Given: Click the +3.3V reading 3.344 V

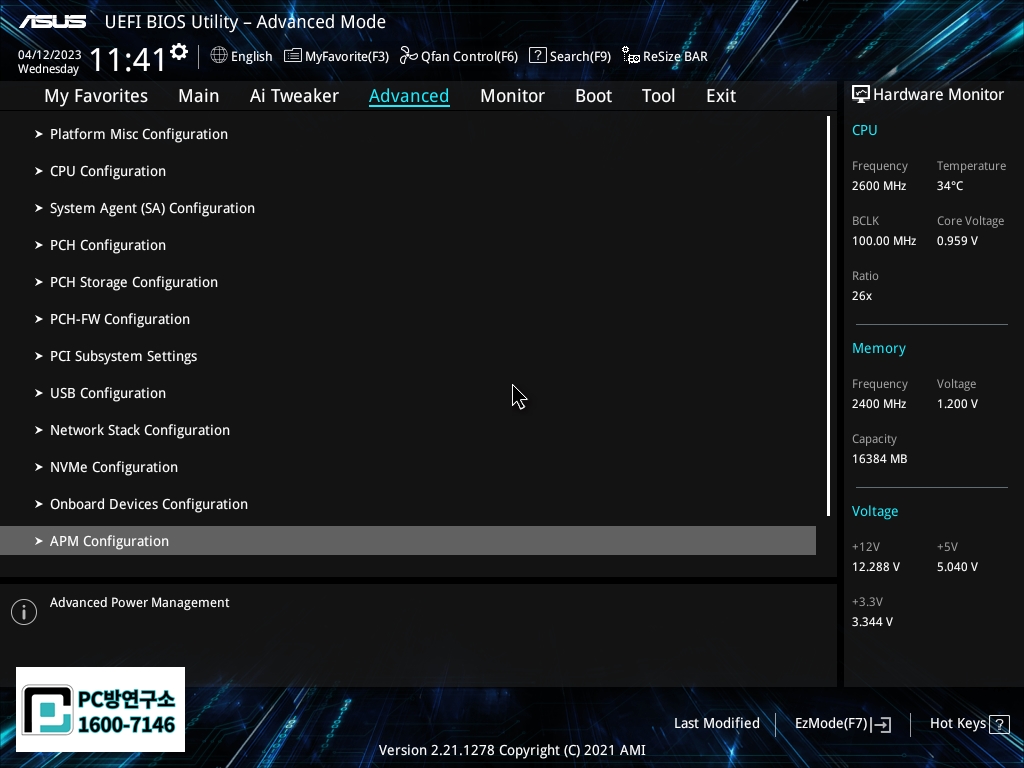Looking at the screenshot, I should point(872,622).
